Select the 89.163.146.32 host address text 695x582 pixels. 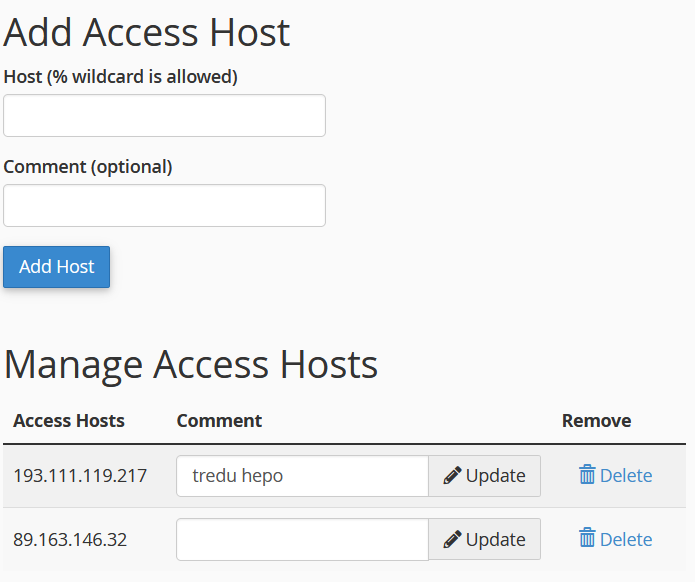(x=70, y=540)
